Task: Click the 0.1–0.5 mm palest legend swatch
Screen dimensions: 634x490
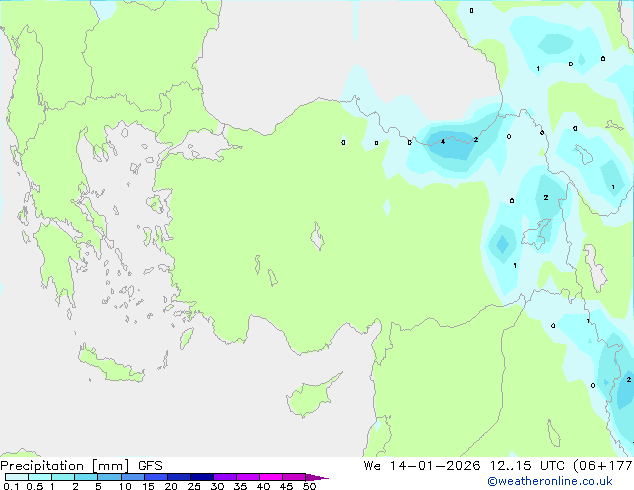Action: (17, 477)
